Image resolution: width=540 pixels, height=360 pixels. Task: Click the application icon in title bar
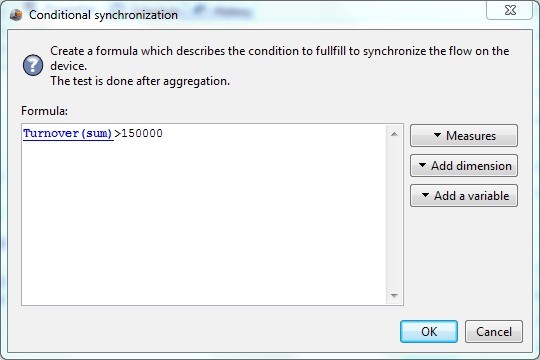16,15
